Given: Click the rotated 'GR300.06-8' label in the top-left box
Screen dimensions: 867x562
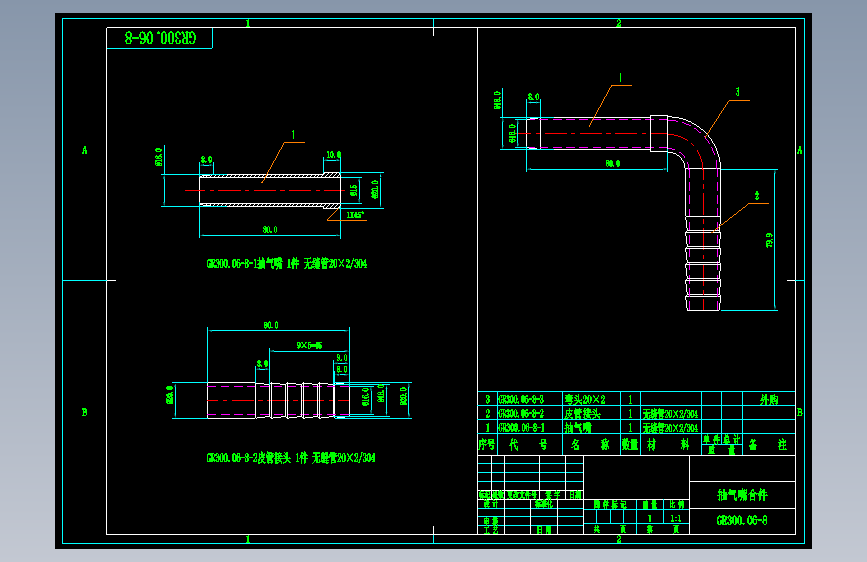Looking at the screenshot, I should pyautogui.click(x=160, y=38).
